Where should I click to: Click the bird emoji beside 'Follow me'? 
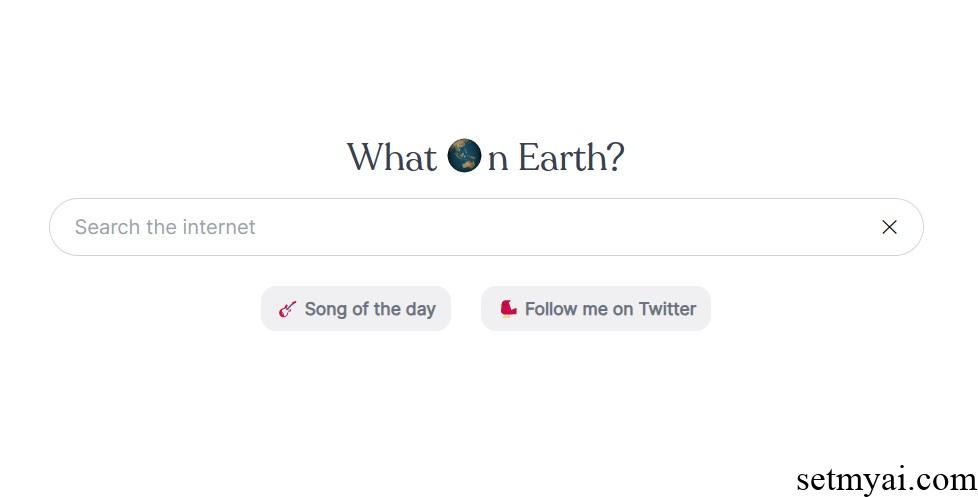tap(508, 308)
